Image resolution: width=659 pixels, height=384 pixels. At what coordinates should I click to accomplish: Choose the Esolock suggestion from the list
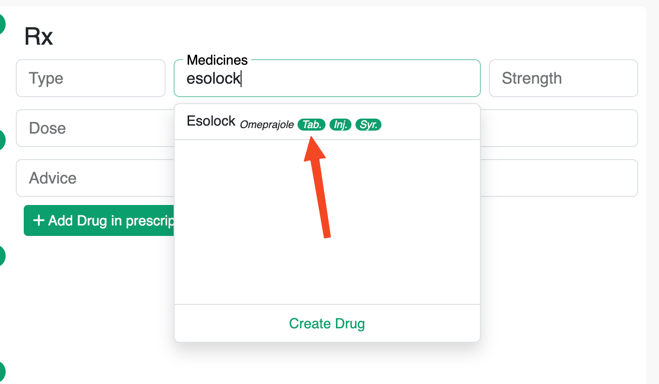[x=327, y=122]
